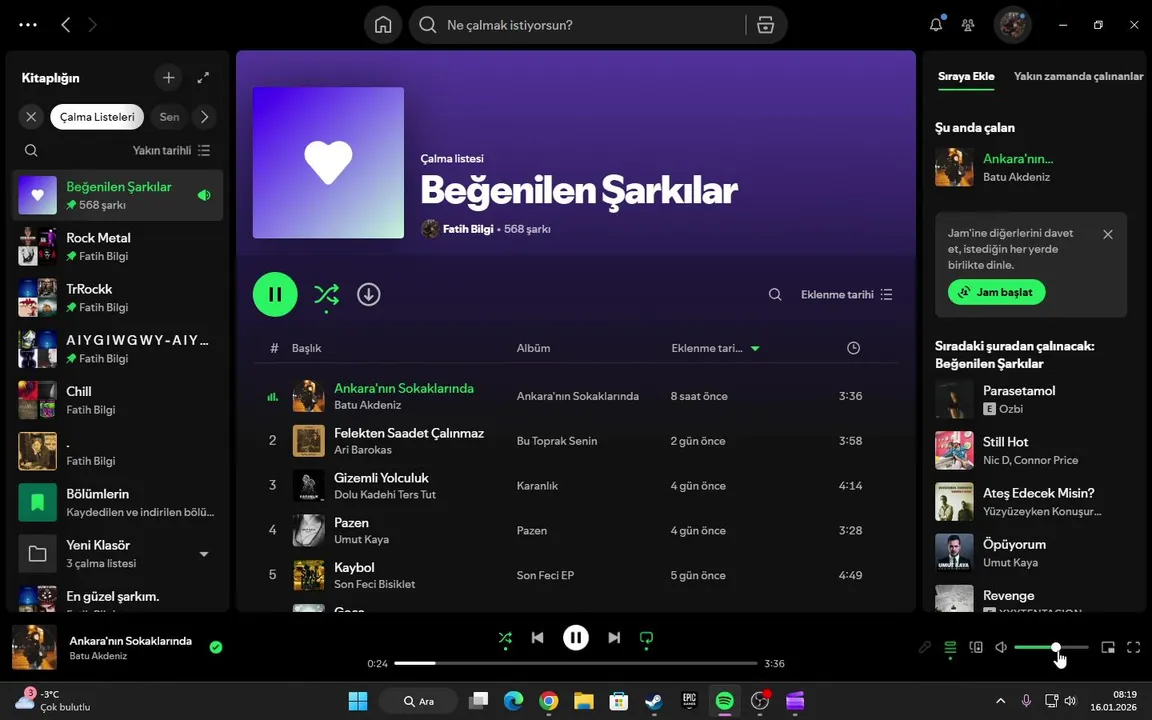Open Bölümlerin saved episodes
This screenshot has height=720, width=1152.
[x=118, y=503]
